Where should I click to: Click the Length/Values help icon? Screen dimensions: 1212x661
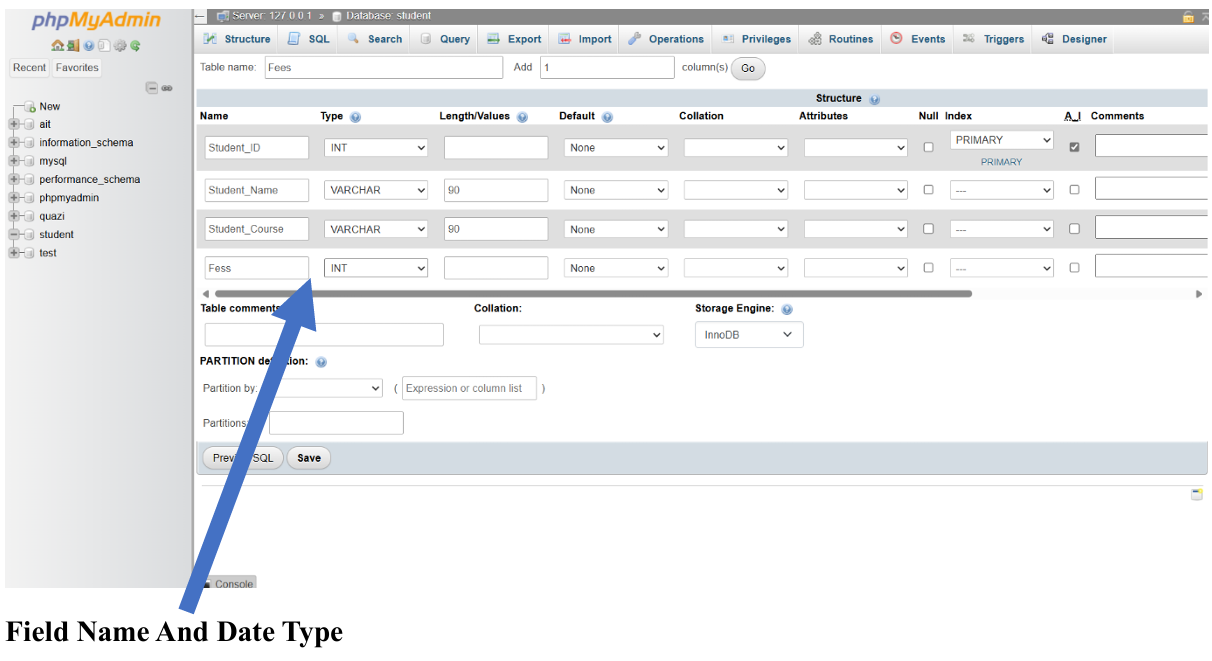(522, 117)
